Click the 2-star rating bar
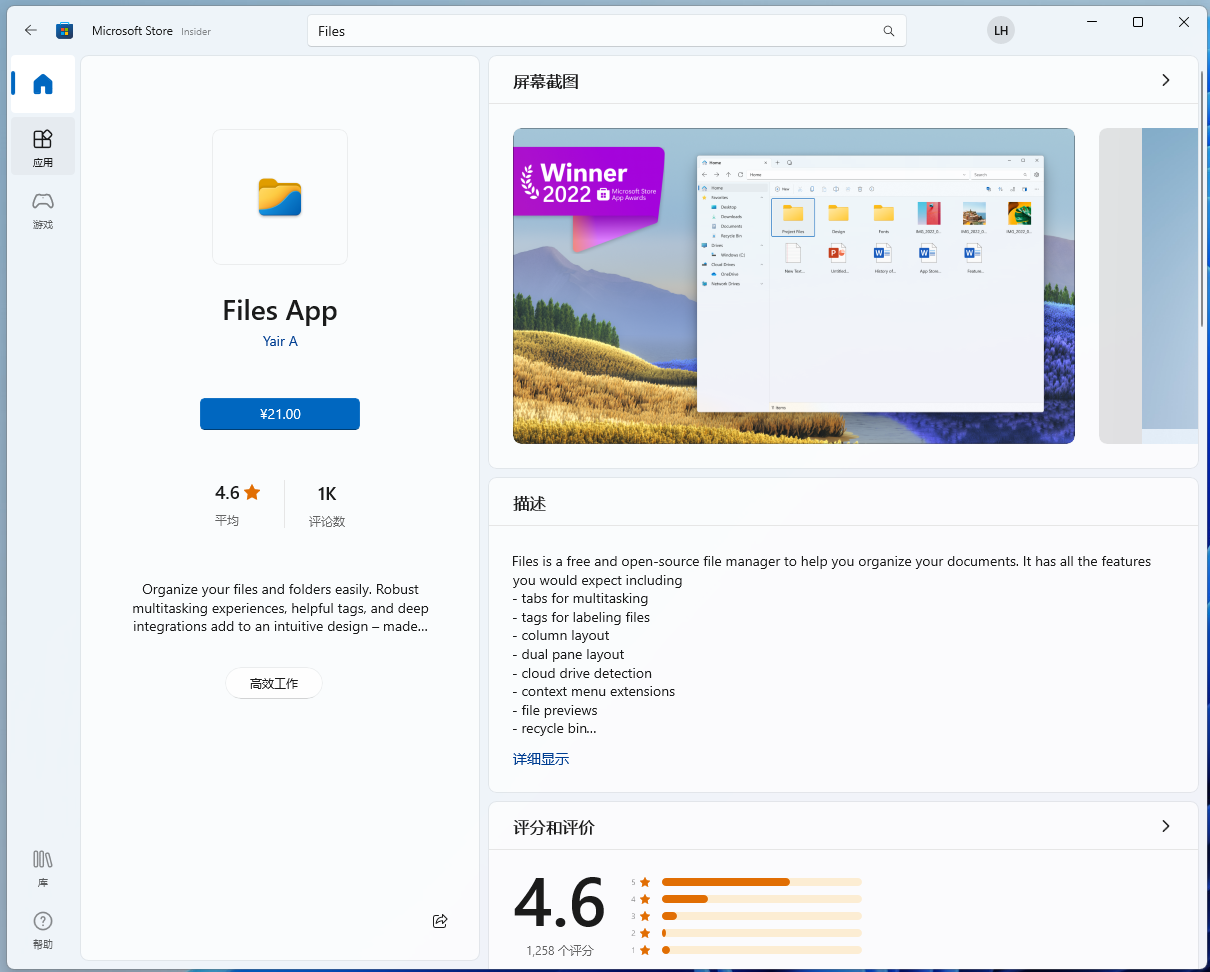This screenshot has width=1210, height=972. pyautogui.click(x=761, y=933)
